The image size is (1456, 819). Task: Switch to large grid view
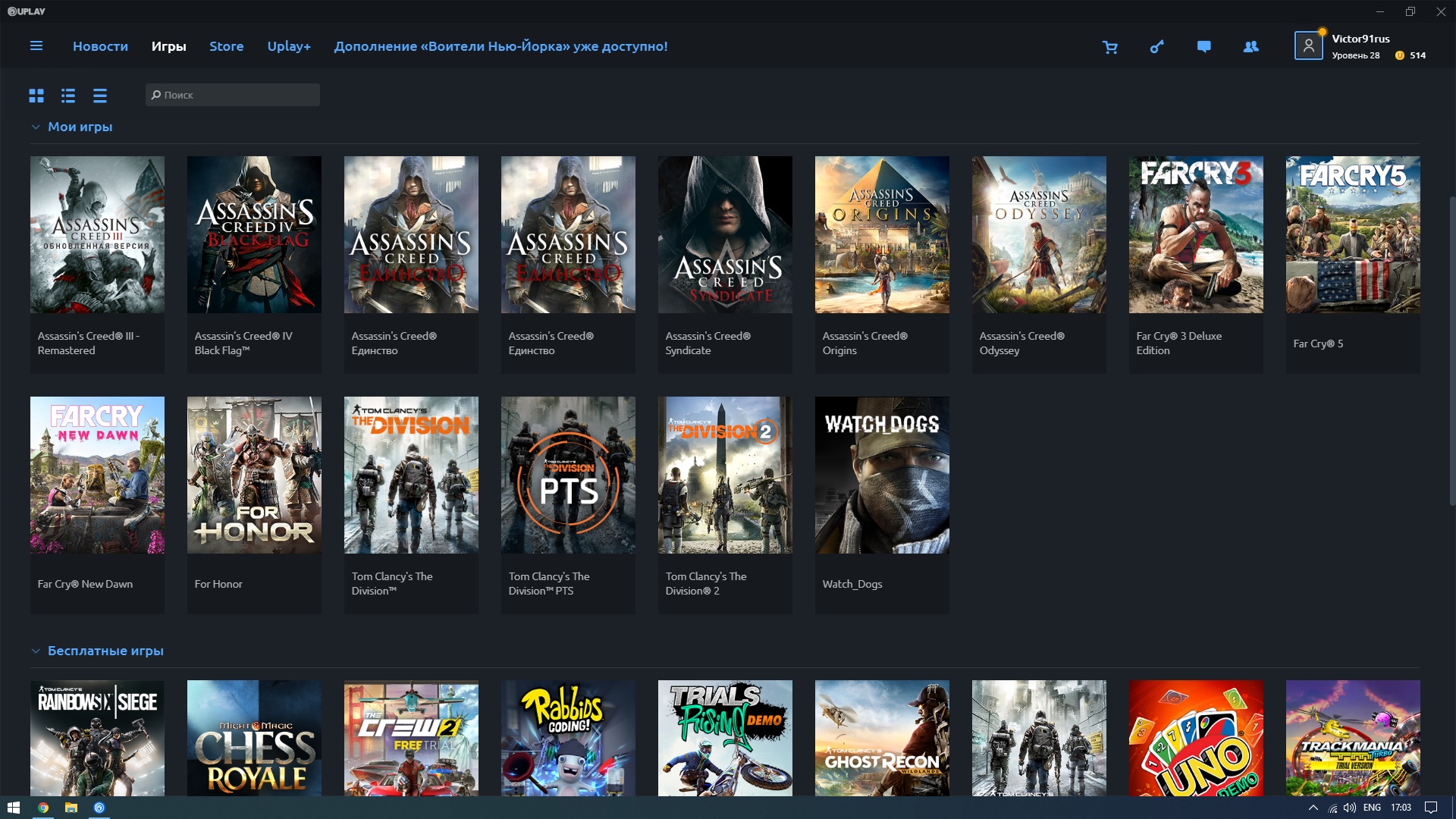coord(36,96)
